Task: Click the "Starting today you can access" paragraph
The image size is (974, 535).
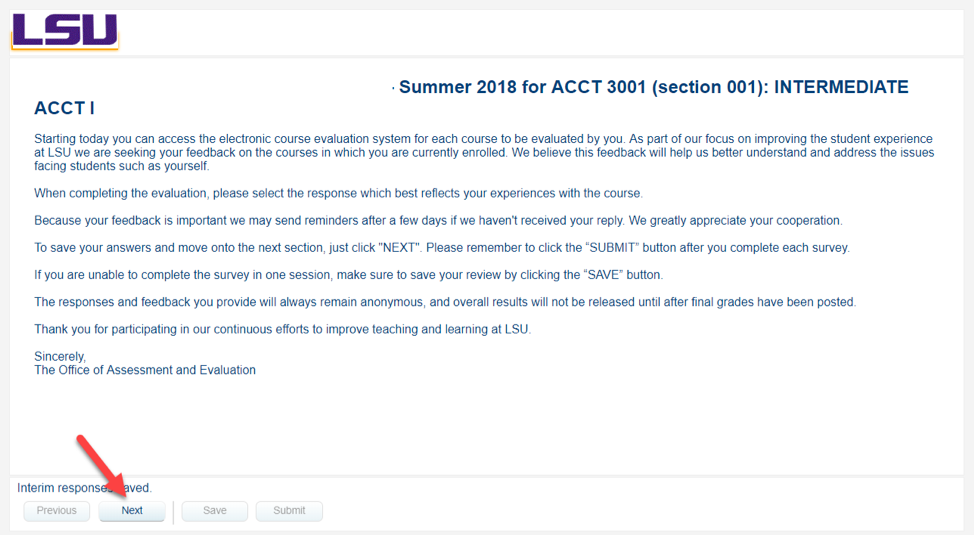Action: point(484,153)
